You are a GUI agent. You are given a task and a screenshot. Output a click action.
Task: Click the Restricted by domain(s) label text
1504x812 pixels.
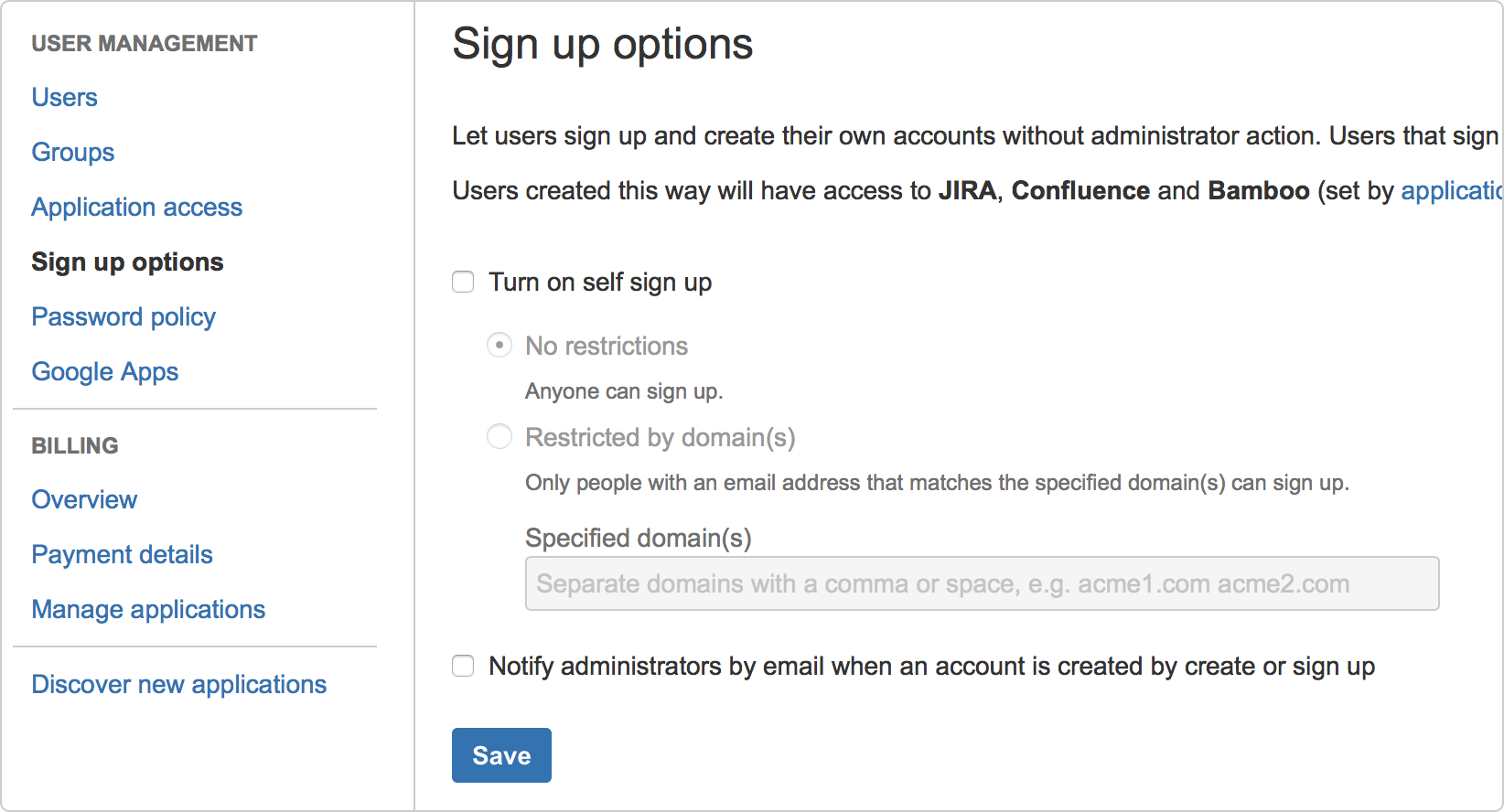[661, 438]
